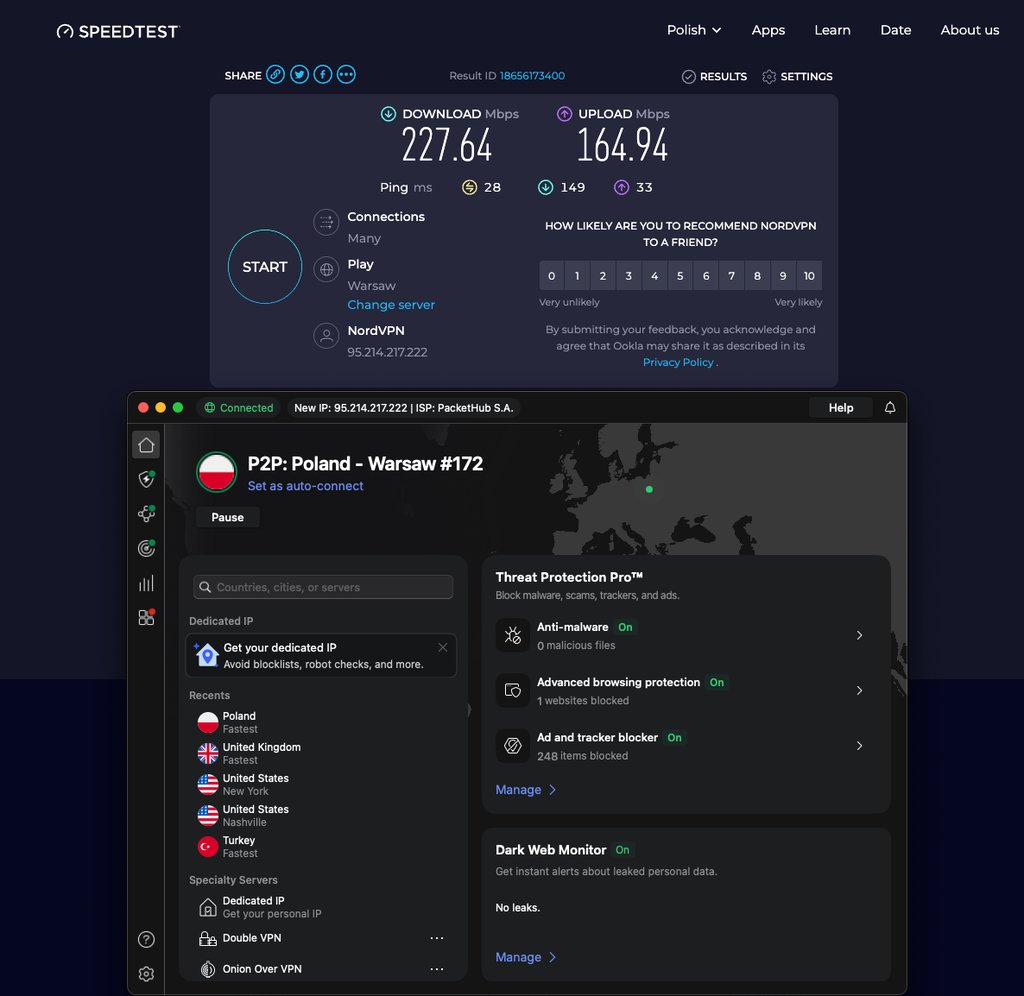Click the Connected status badge
Screen dimensions: 1024x996
pyautogui.click(x=238, y=408)
